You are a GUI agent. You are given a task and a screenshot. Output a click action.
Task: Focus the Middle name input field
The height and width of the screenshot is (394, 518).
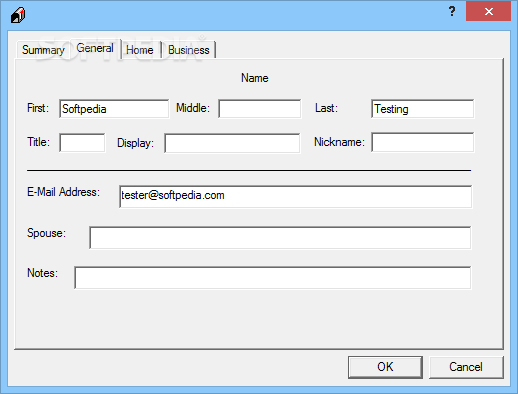[260, 109]
